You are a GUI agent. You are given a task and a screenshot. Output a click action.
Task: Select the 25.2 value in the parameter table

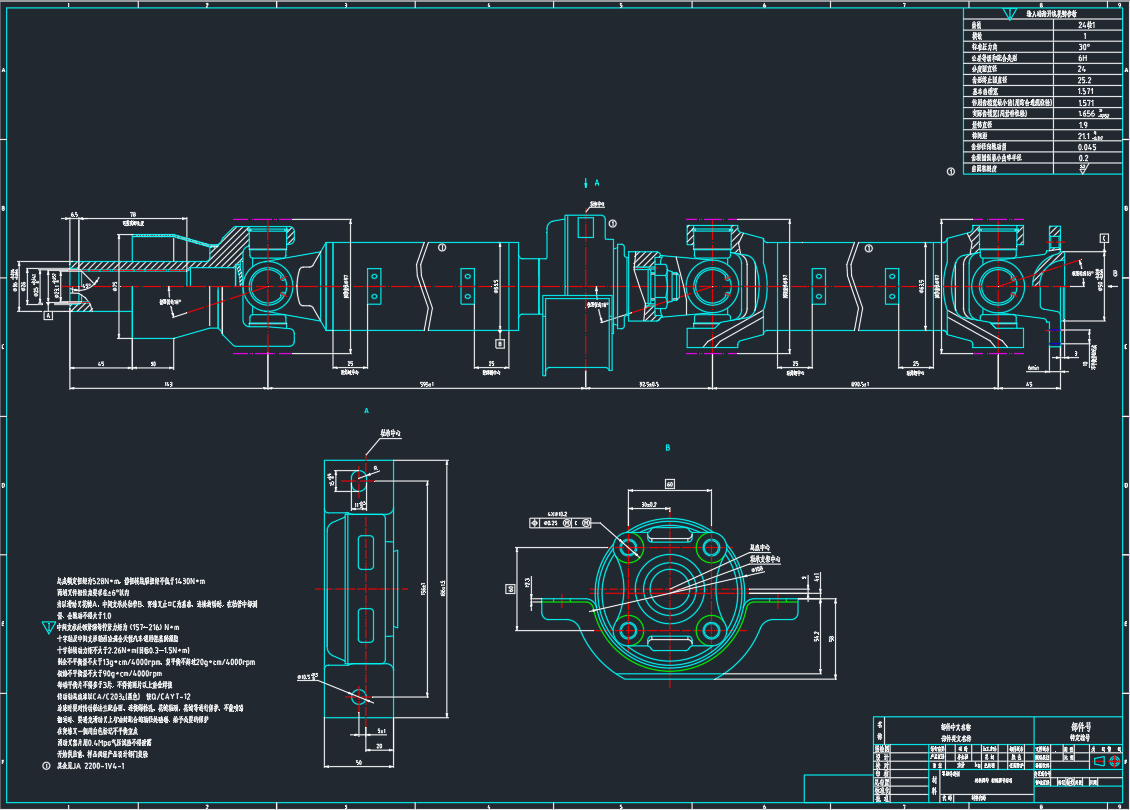(1085, 80)
